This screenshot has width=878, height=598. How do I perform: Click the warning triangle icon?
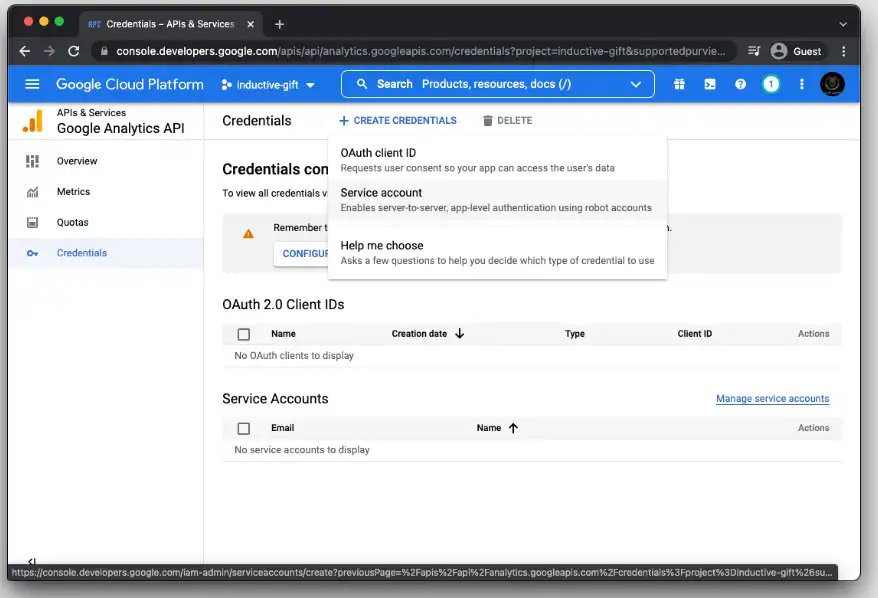coord(248,233)
